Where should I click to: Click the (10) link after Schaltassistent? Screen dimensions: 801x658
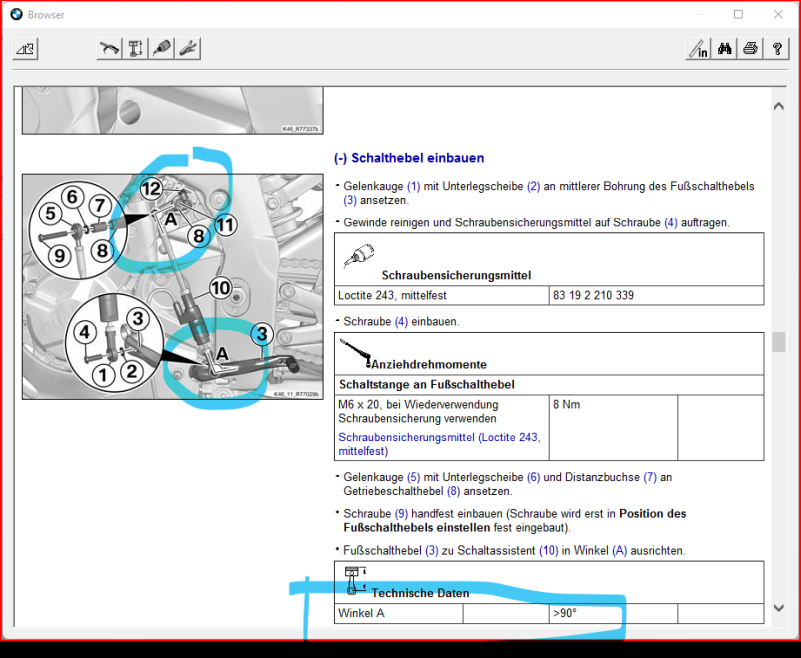tap(548, 551)
